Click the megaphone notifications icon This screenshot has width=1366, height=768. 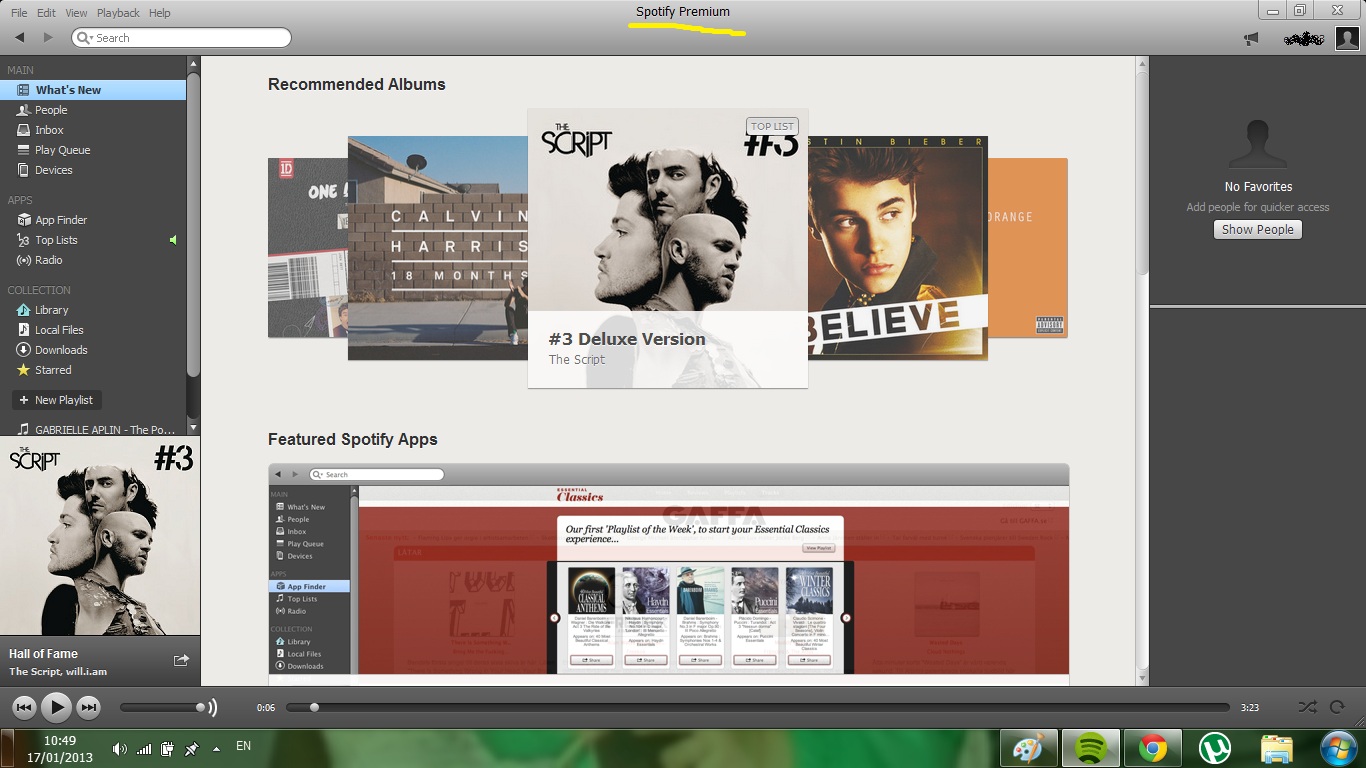tap(1251, 38)
